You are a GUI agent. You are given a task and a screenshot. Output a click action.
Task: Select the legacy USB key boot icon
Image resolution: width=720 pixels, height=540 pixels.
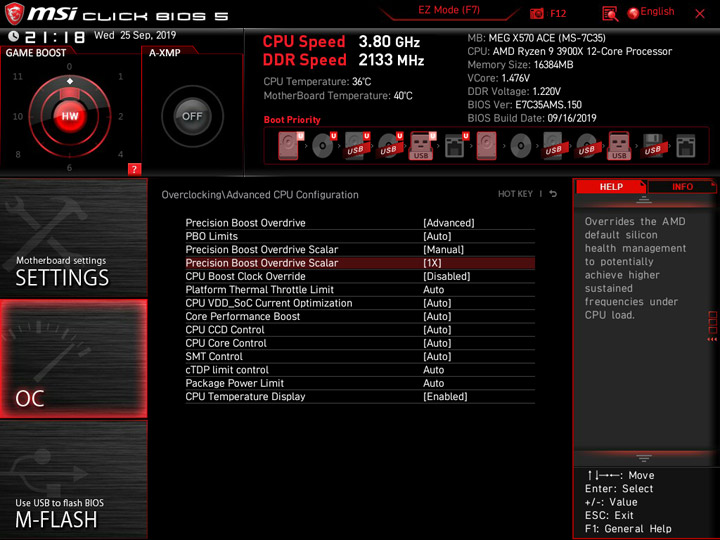point(619,146)
